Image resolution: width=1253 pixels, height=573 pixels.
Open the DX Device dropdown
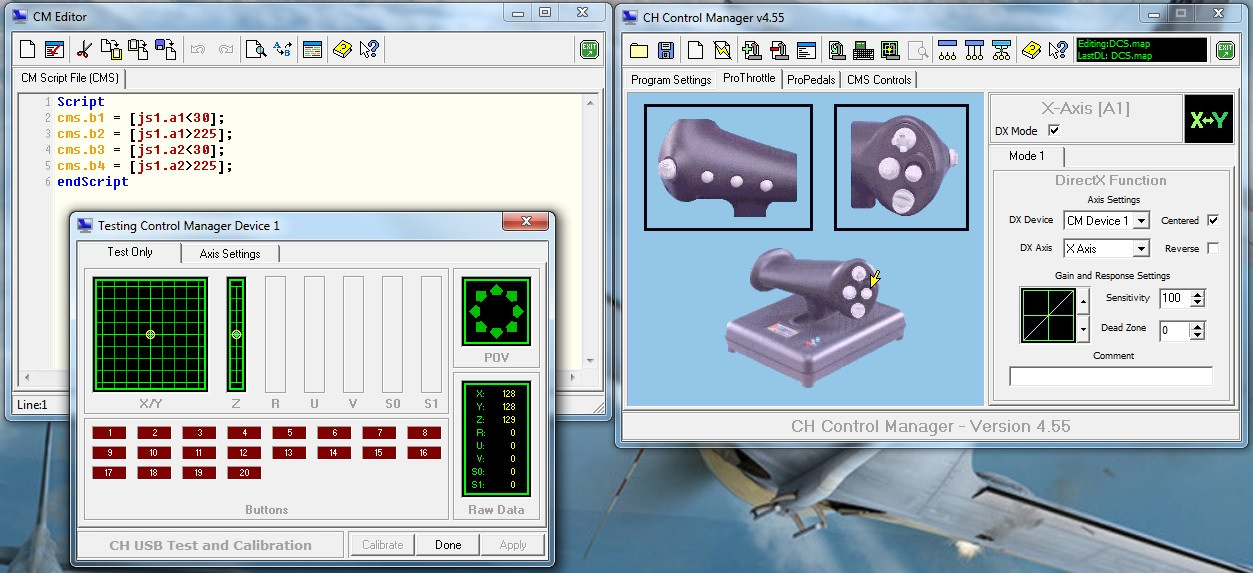tap(1141, 220)
